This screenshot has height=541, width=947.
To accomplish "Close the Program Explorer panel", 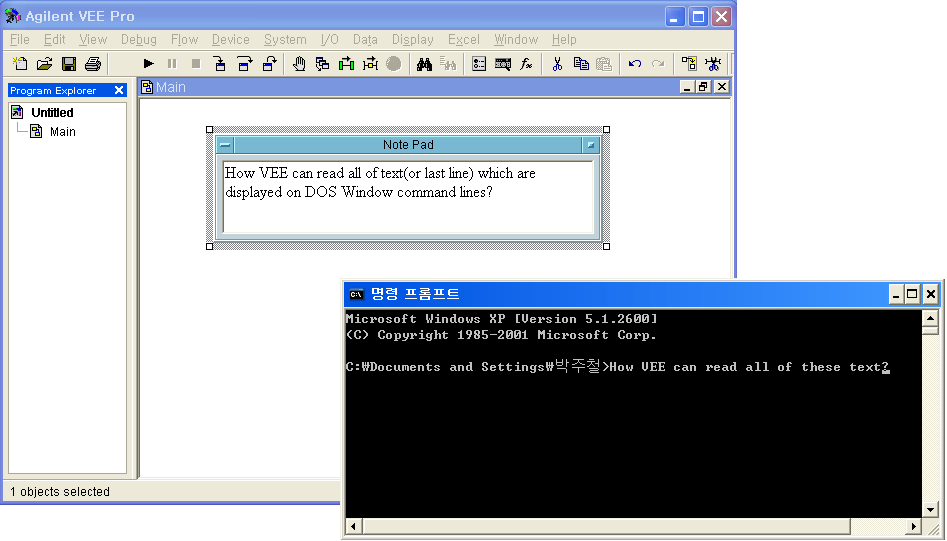I will pyautogui.click(x=119, y=91).
